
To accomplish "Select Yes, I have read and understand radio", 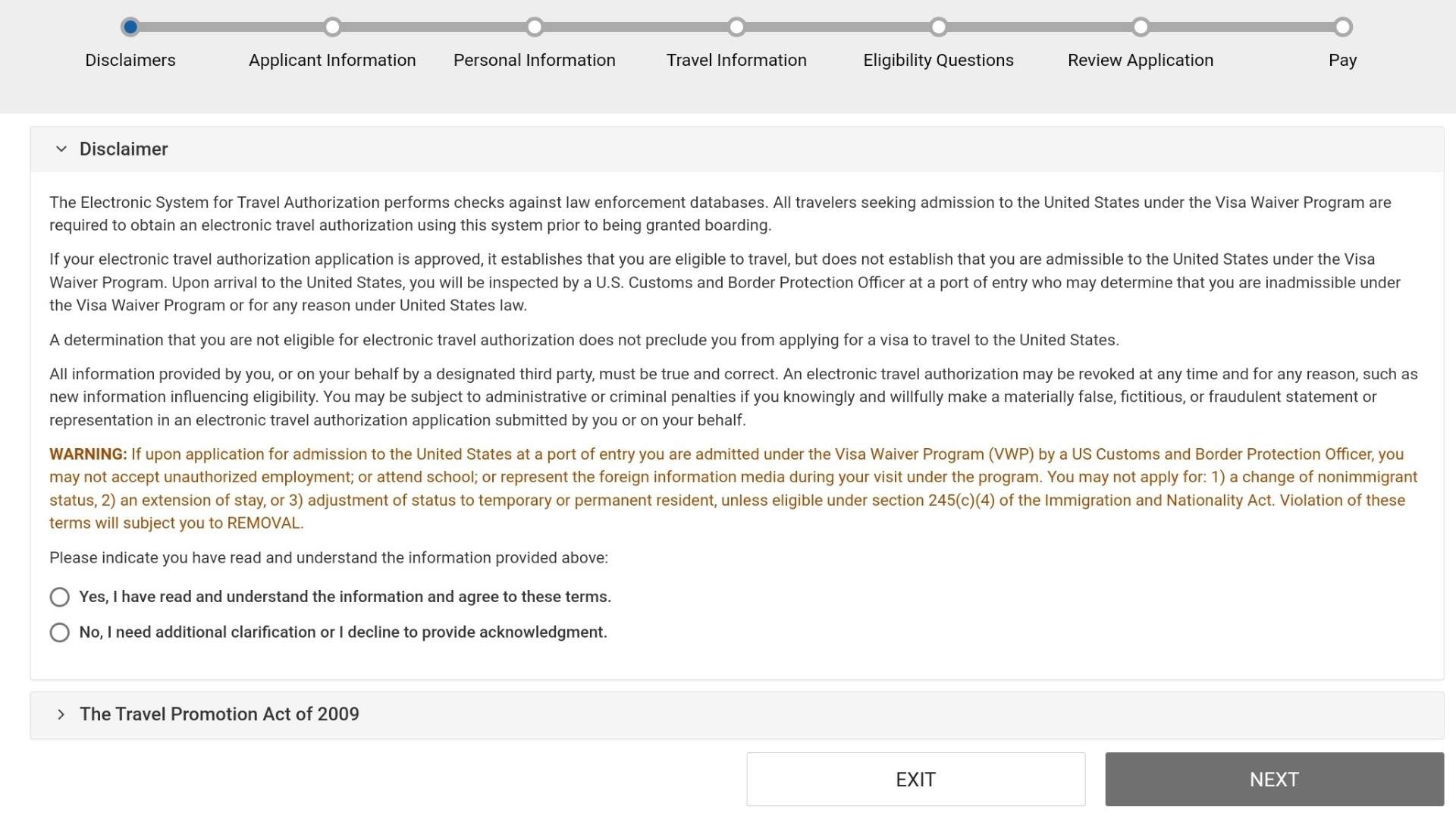I will pos(60,598).
